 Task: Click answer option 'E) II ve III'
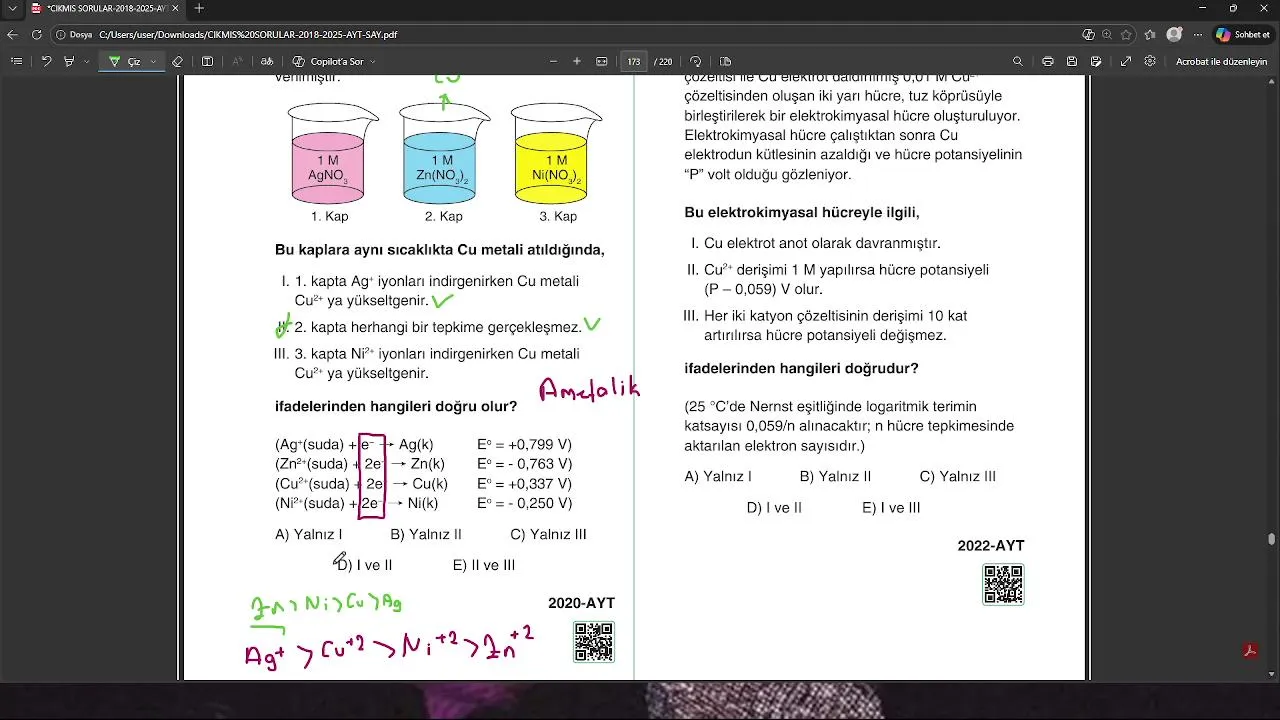click(x=484, y=565)
